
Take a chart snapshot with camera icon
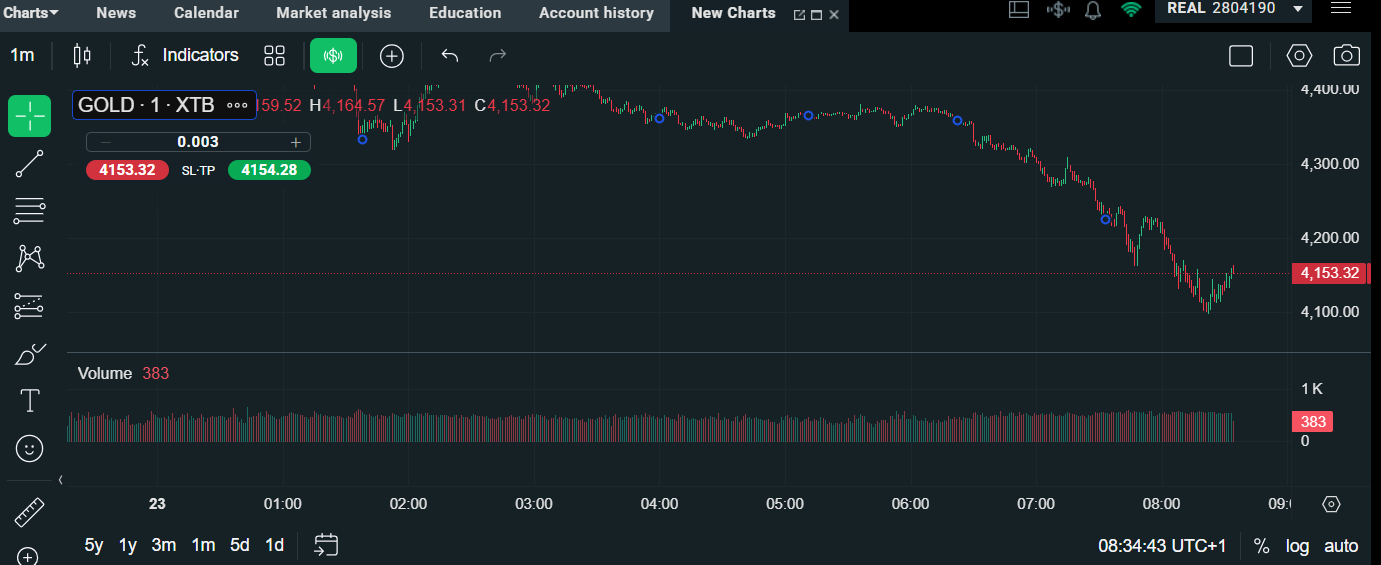(x=1347, y=56)
